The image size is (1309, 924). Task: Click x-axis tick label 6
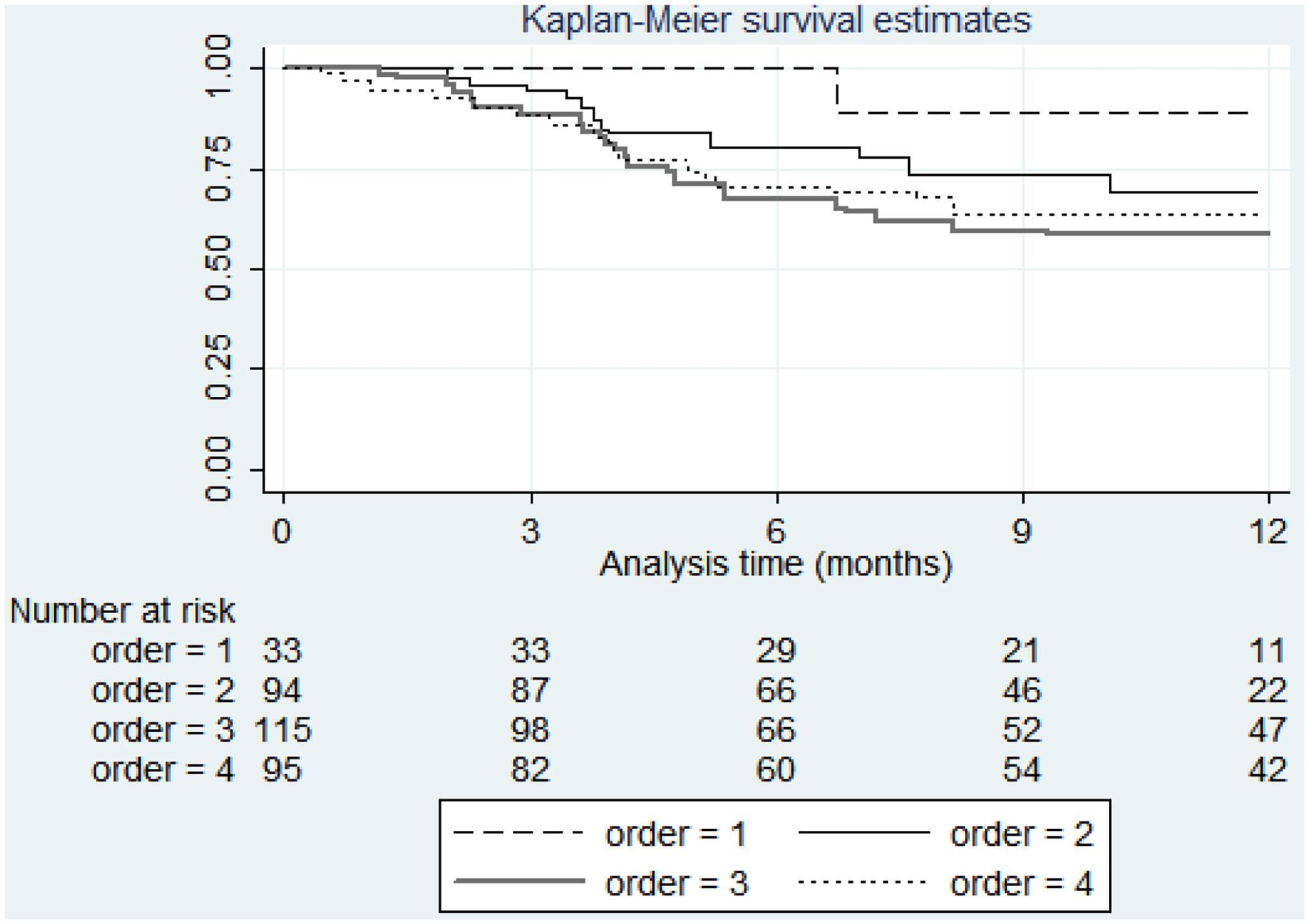pyautogui.click(x=775, y=532)
